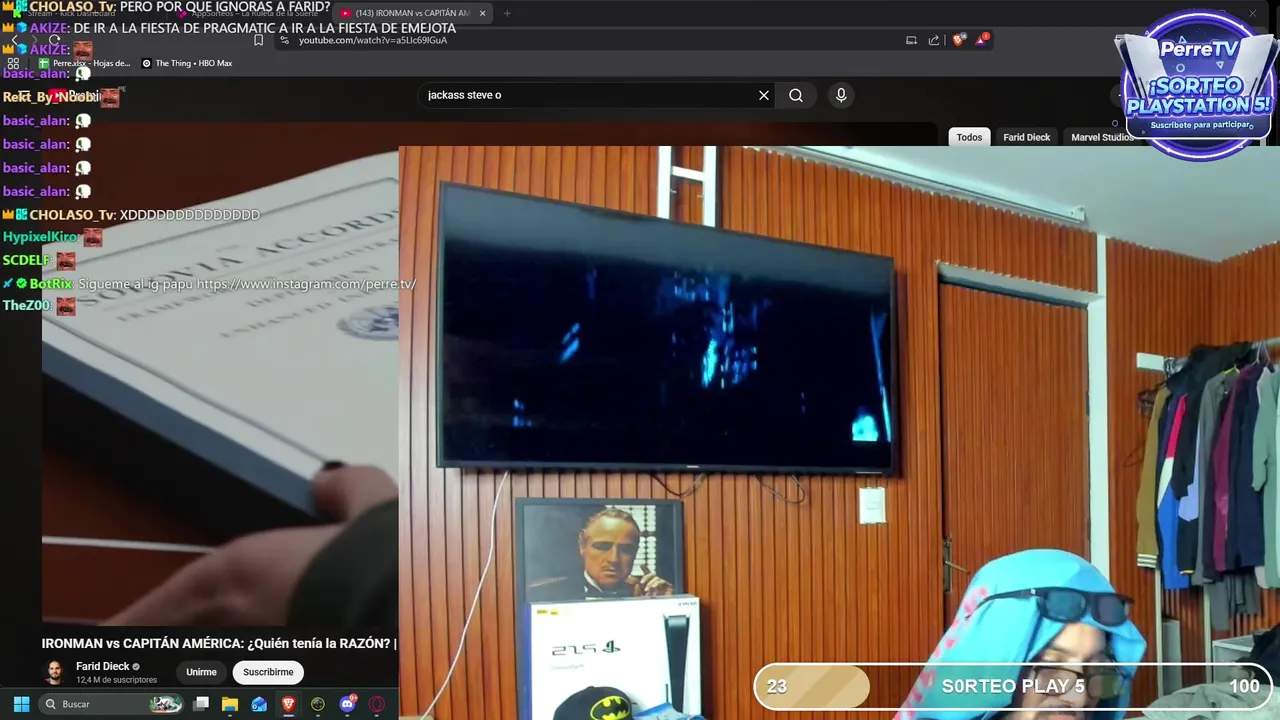Open the 'Perre.xlsx - Hojas de...' bookmark
Screen dimensions: 1280x720
coord(84,63)
